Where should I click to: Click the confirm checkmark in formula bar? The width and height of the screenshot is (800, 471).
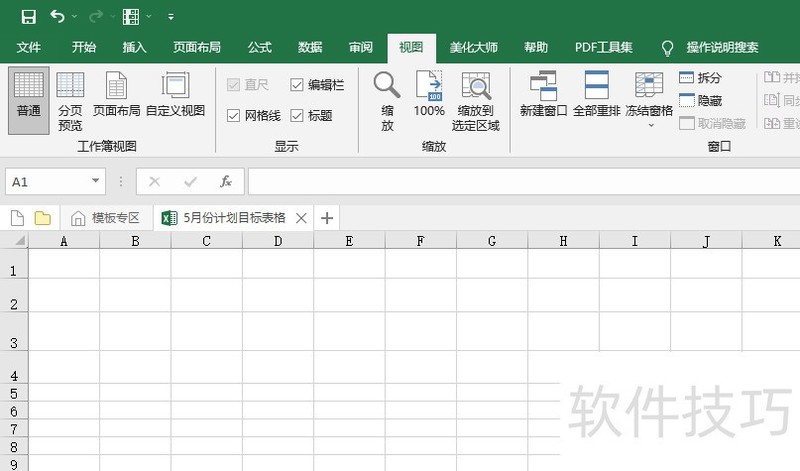click(190, 182)
